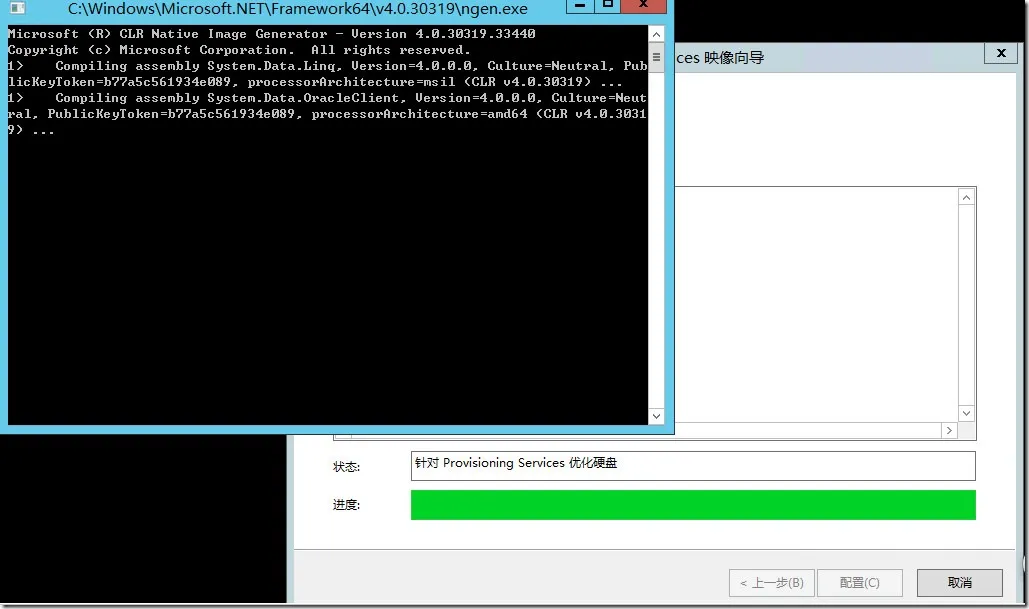Close the Provisioning Services 映像向导 dialog
1029x609 pixels.
pos(1000,53)
